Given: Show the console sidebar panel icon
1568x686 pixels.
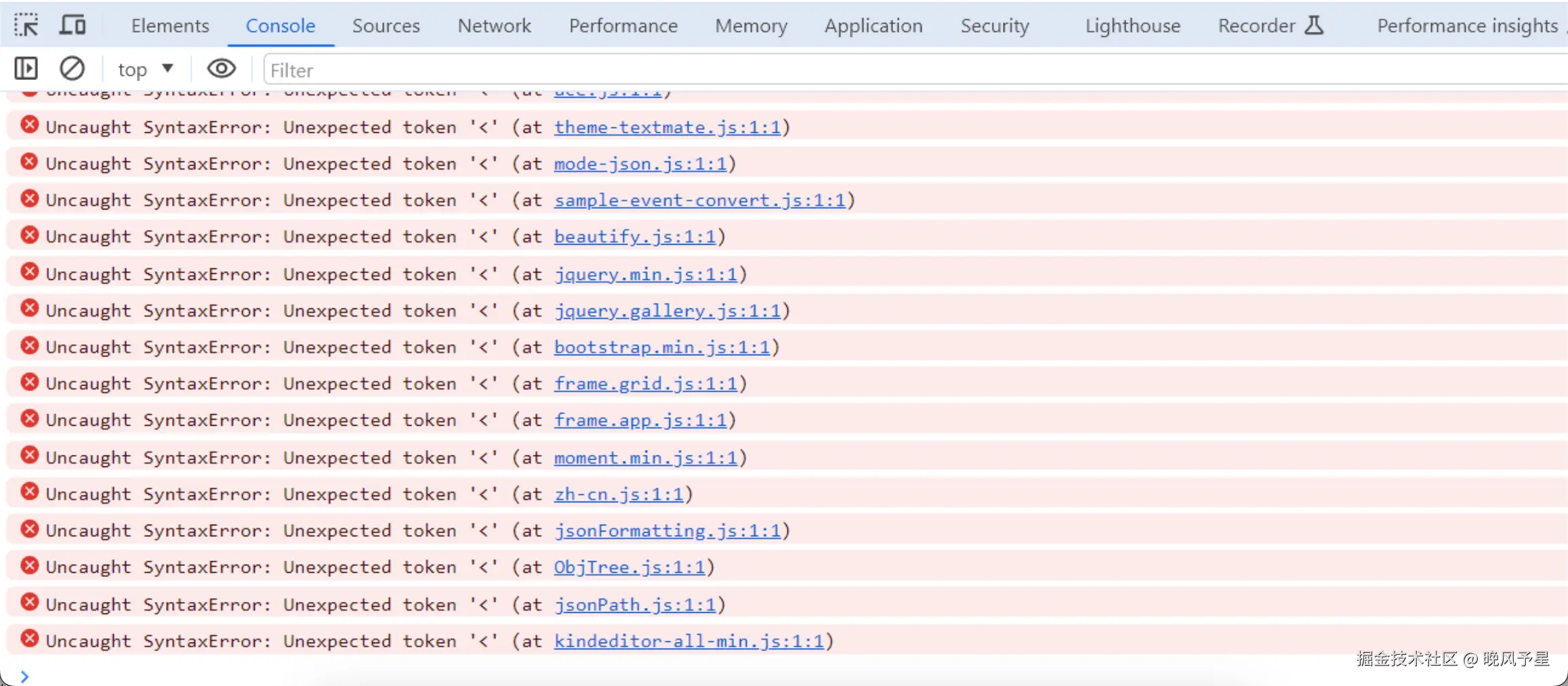Looking at the screenshot, I should pos(26,68).
